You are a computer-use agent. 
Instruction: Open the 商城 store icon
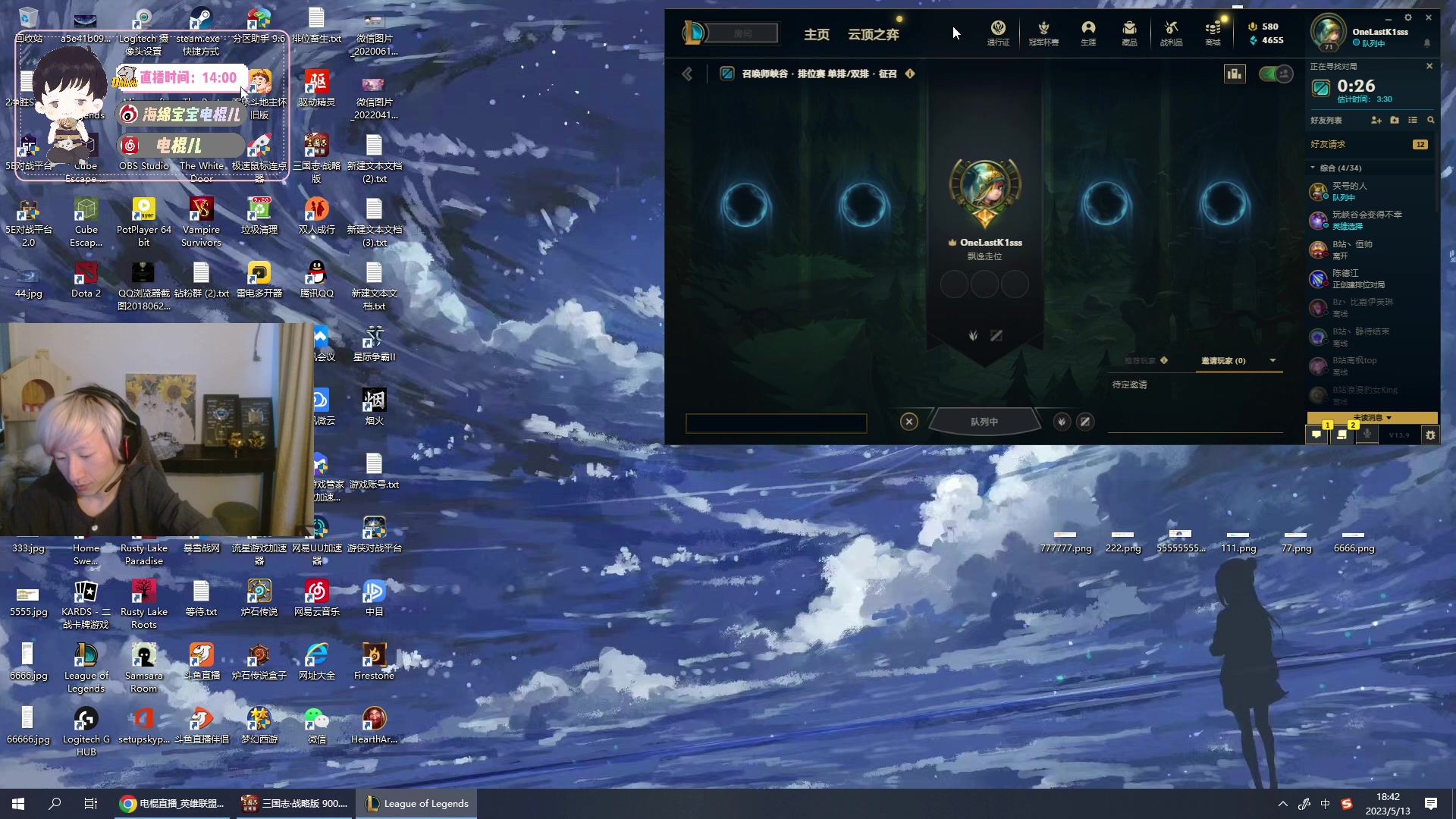(x=1213, y=33)
